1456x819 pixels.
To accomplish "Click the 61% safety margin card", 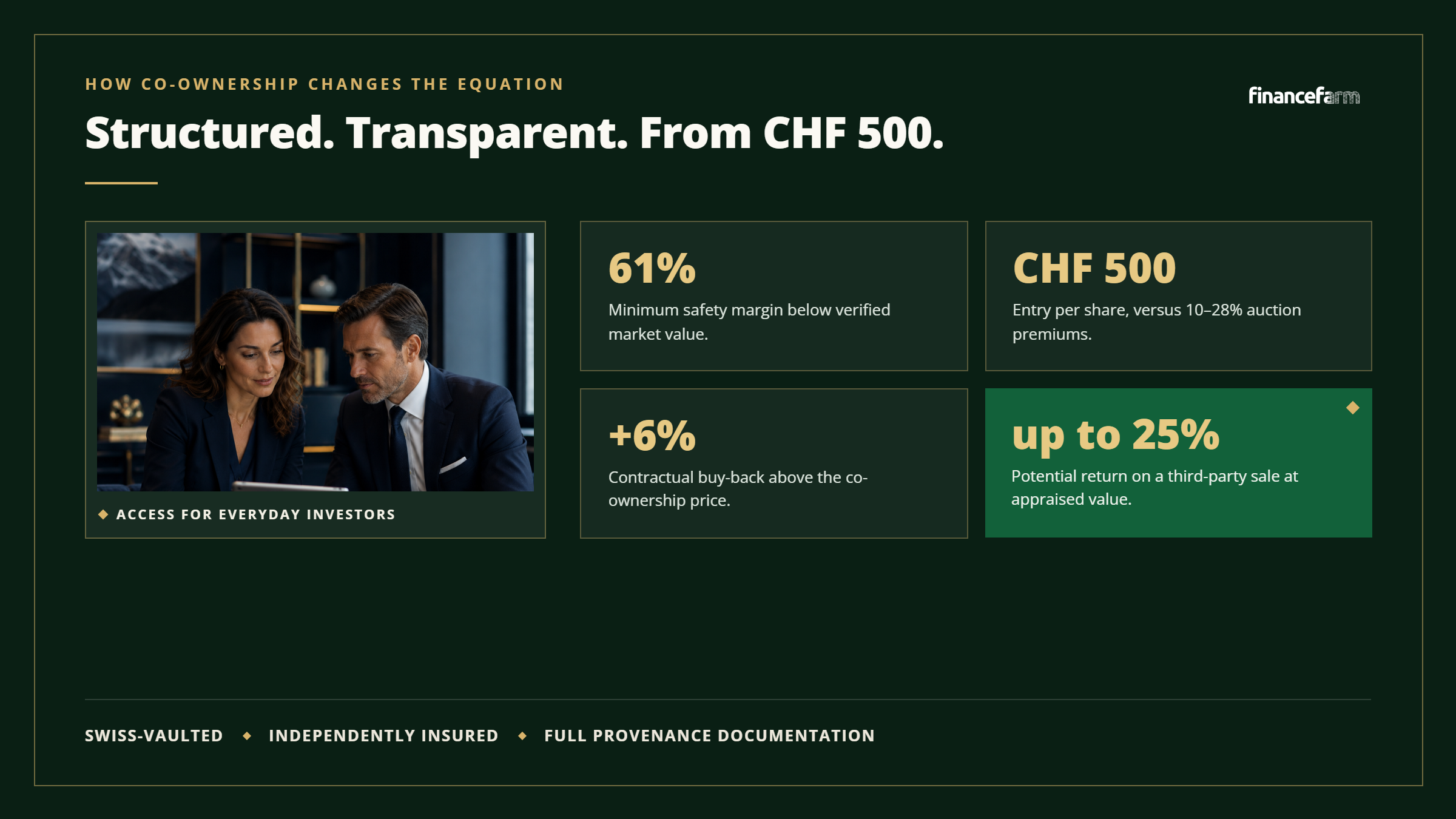I will (x=774, y=296).
